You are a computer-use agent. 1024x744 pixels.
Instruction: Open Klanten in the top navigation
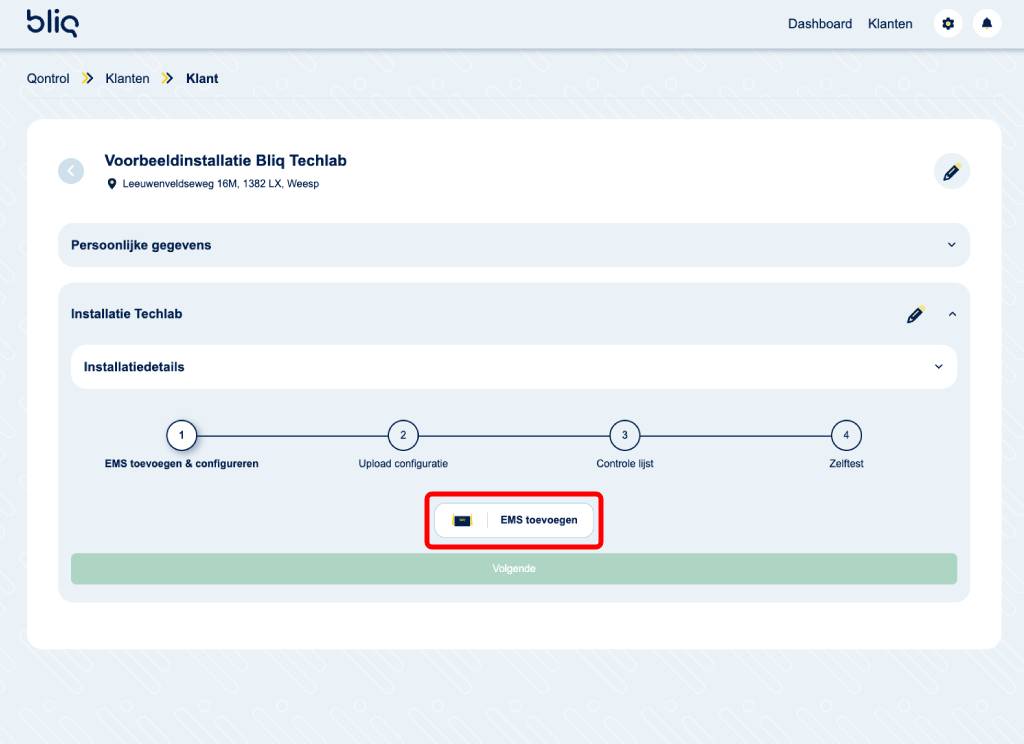890,24
